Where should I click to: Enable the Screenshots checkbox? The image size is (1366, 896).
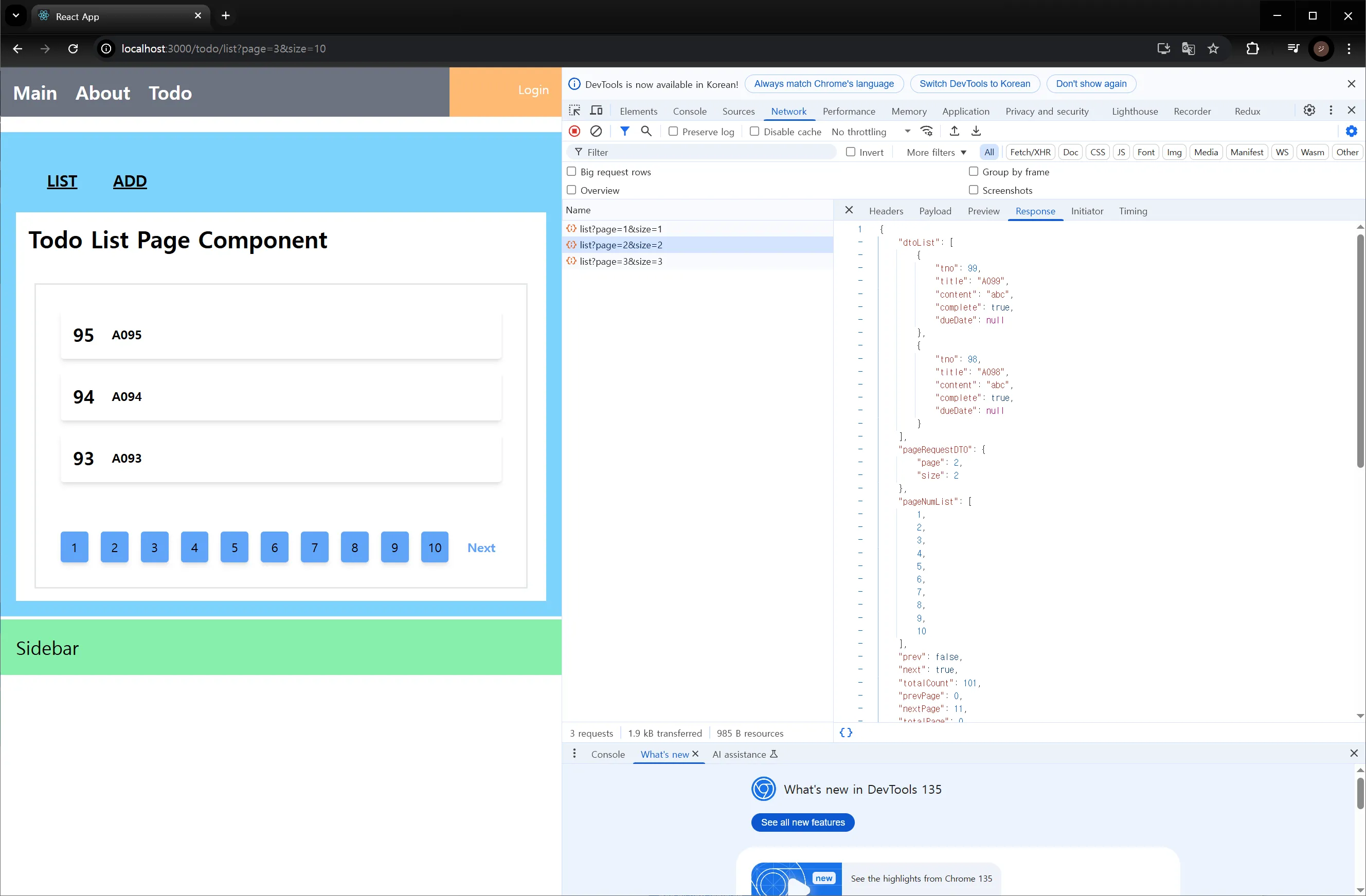974,190
